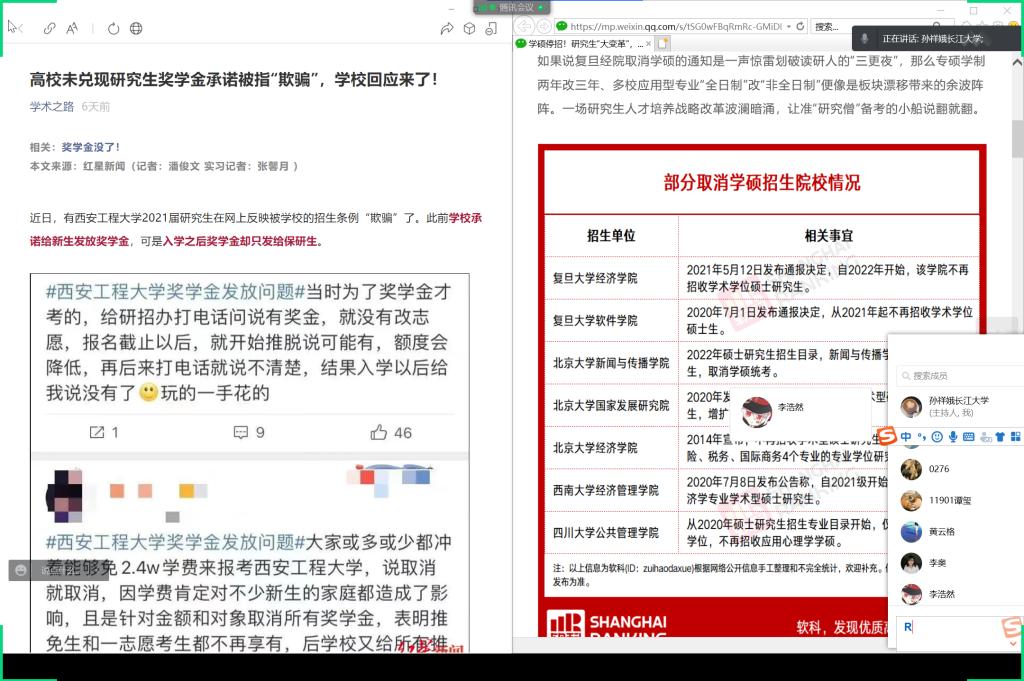This screenshot has height=681, width=1024.
Task: Open the Sogou soft keyboard icon
Action: [x=970, y=437]
